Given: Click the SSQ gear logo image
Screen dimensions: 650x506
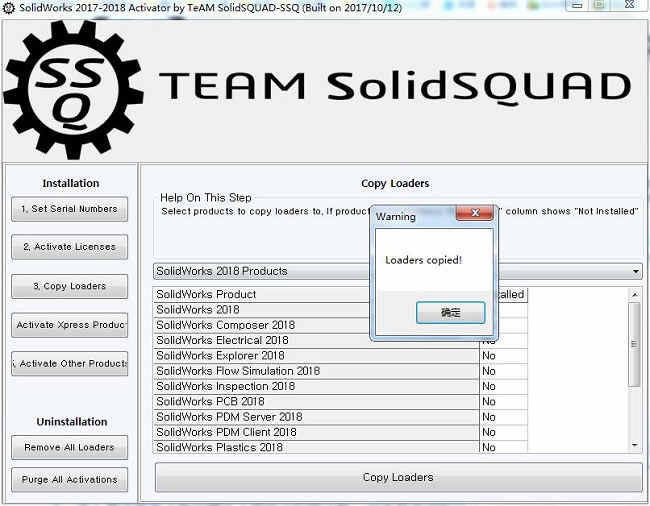Looking at the screenshot, I should coord(73,90).
